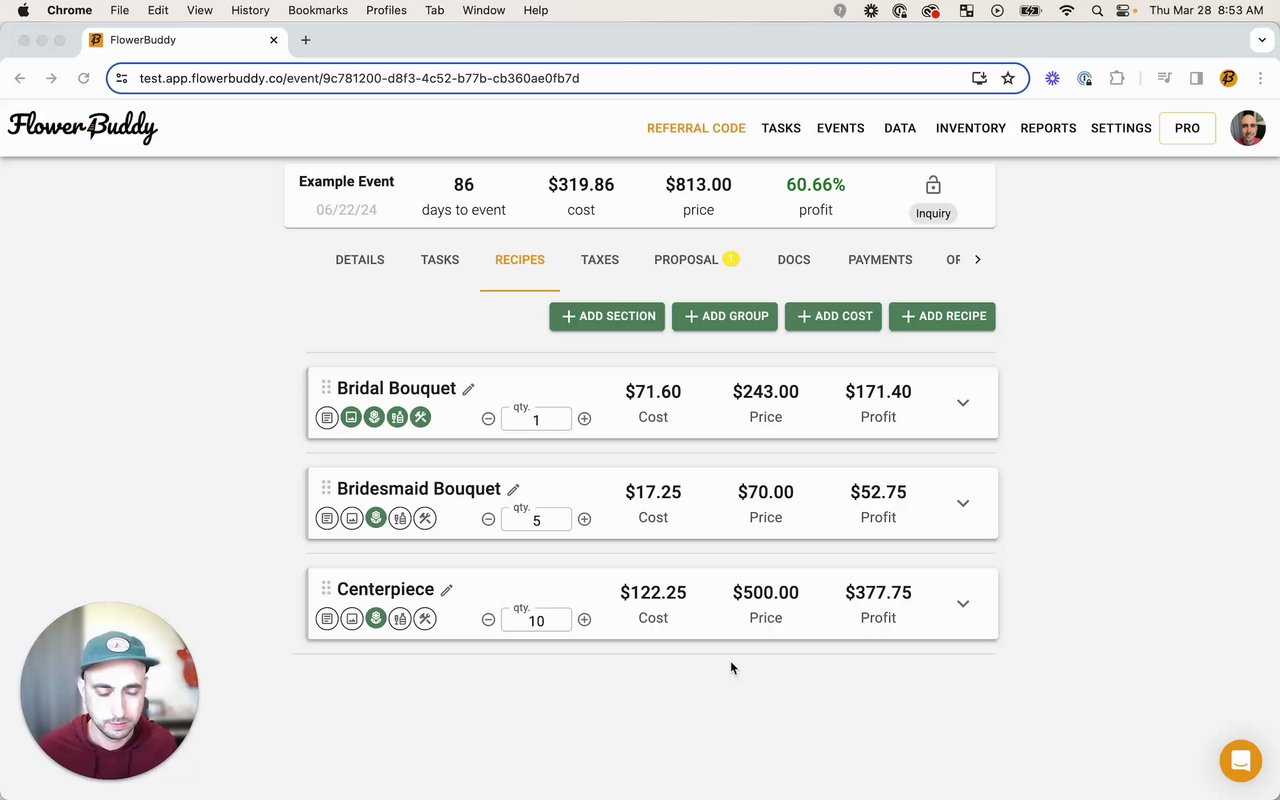Viewport: 1280px width, 800px height.
Task: Open the notes icon on Bridesmaid Bouquet
Action: [327, 518]
